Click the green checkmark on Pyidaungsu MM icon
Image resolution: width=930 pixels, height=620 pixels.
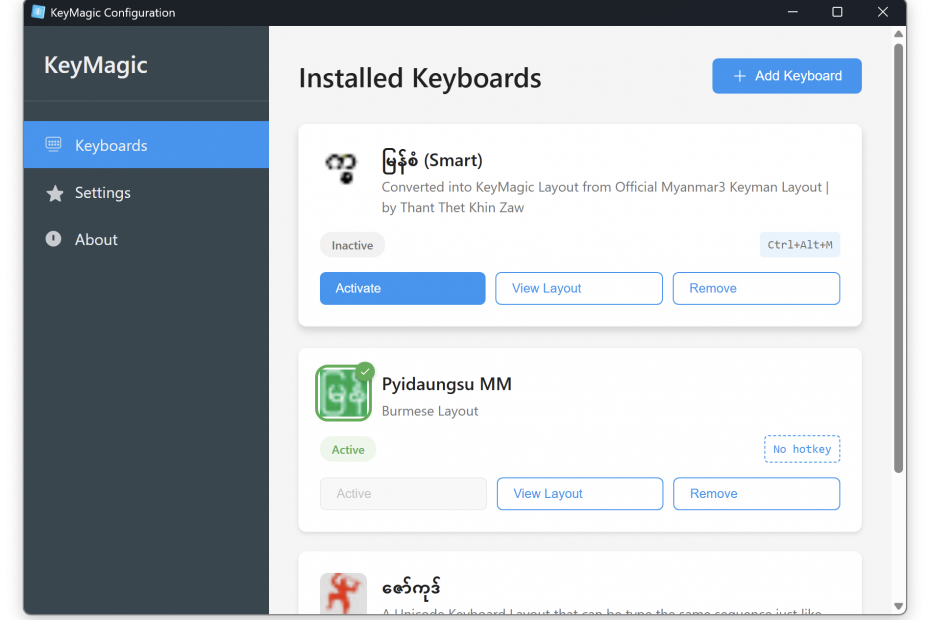coord(365,371)
